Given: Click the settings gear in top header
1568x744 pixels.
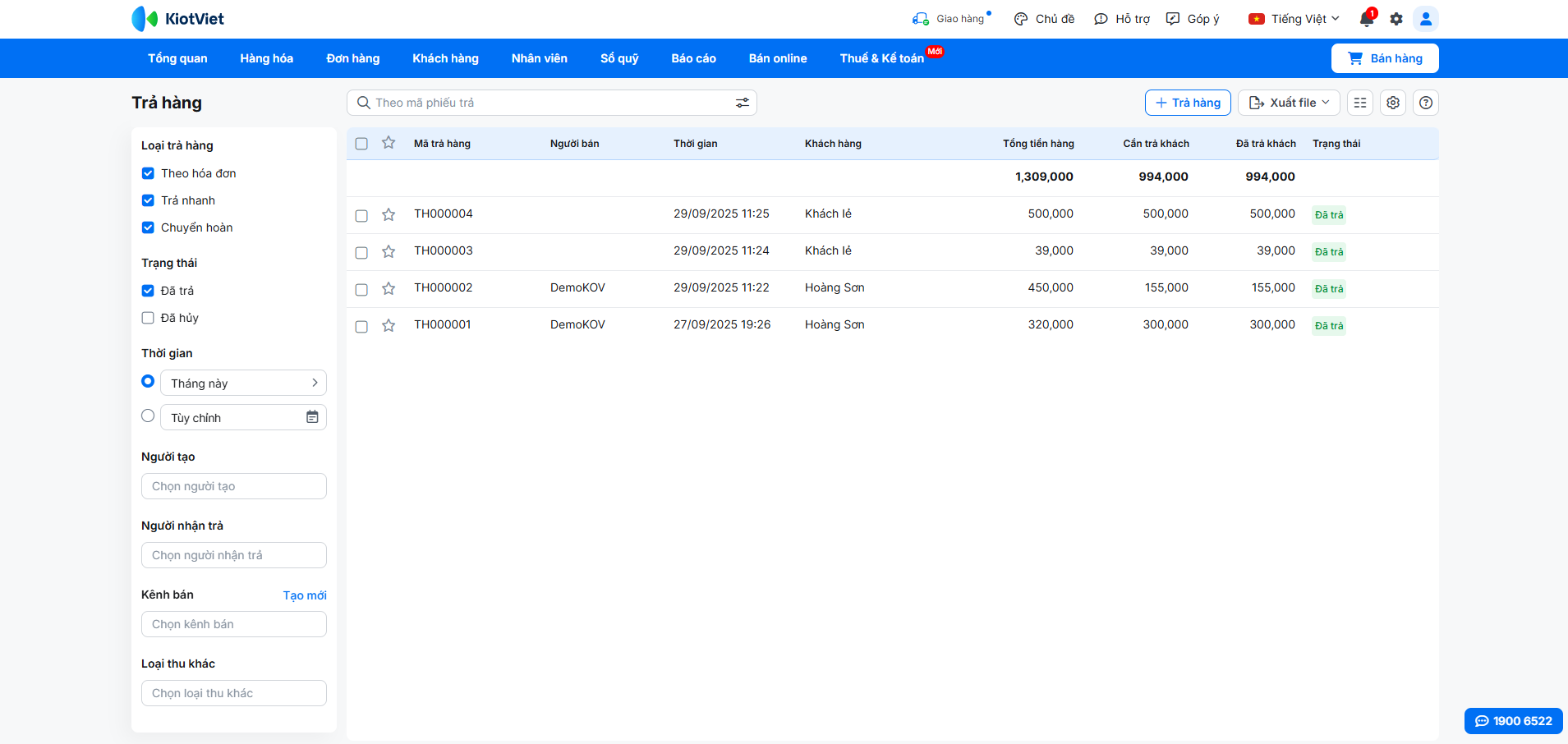Looking at the screenshot, I should click(x=1396, y=19).
